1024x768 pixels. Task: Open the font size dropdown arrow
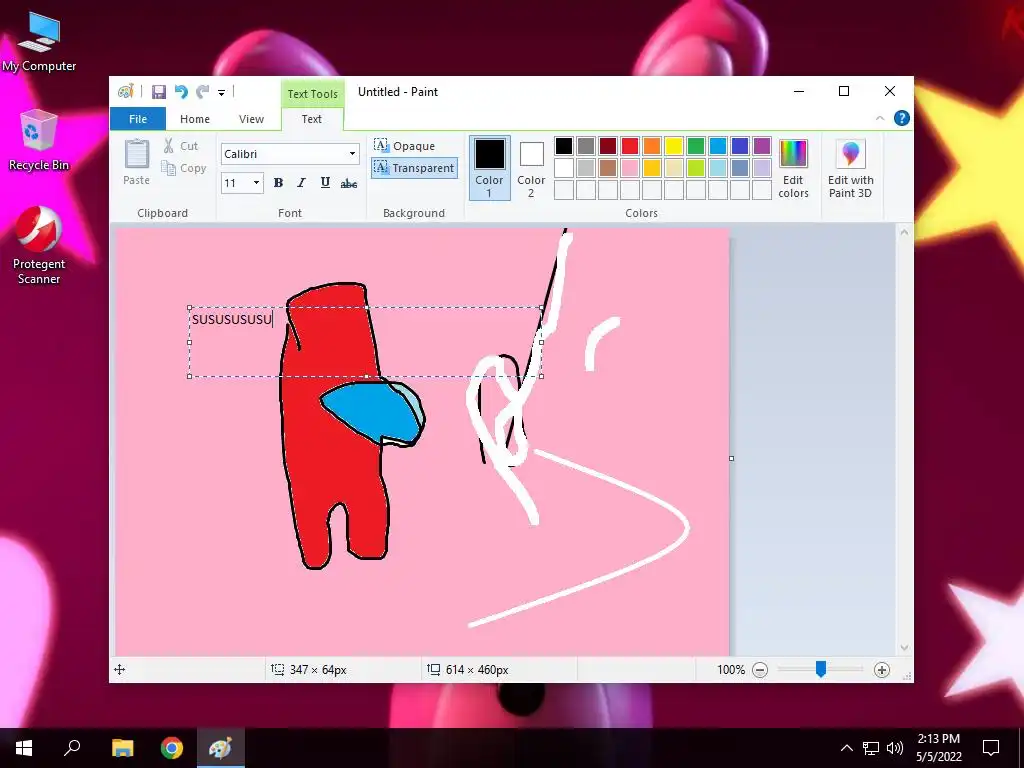coord(257,183)
